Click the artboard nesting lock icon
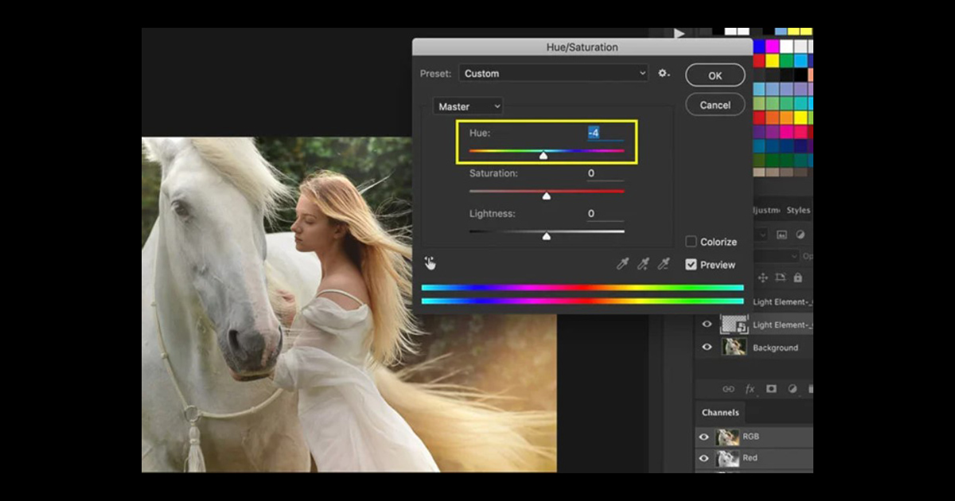Viewport: 955px width, 501px height. pyautogui.click(x=780, y=278)
